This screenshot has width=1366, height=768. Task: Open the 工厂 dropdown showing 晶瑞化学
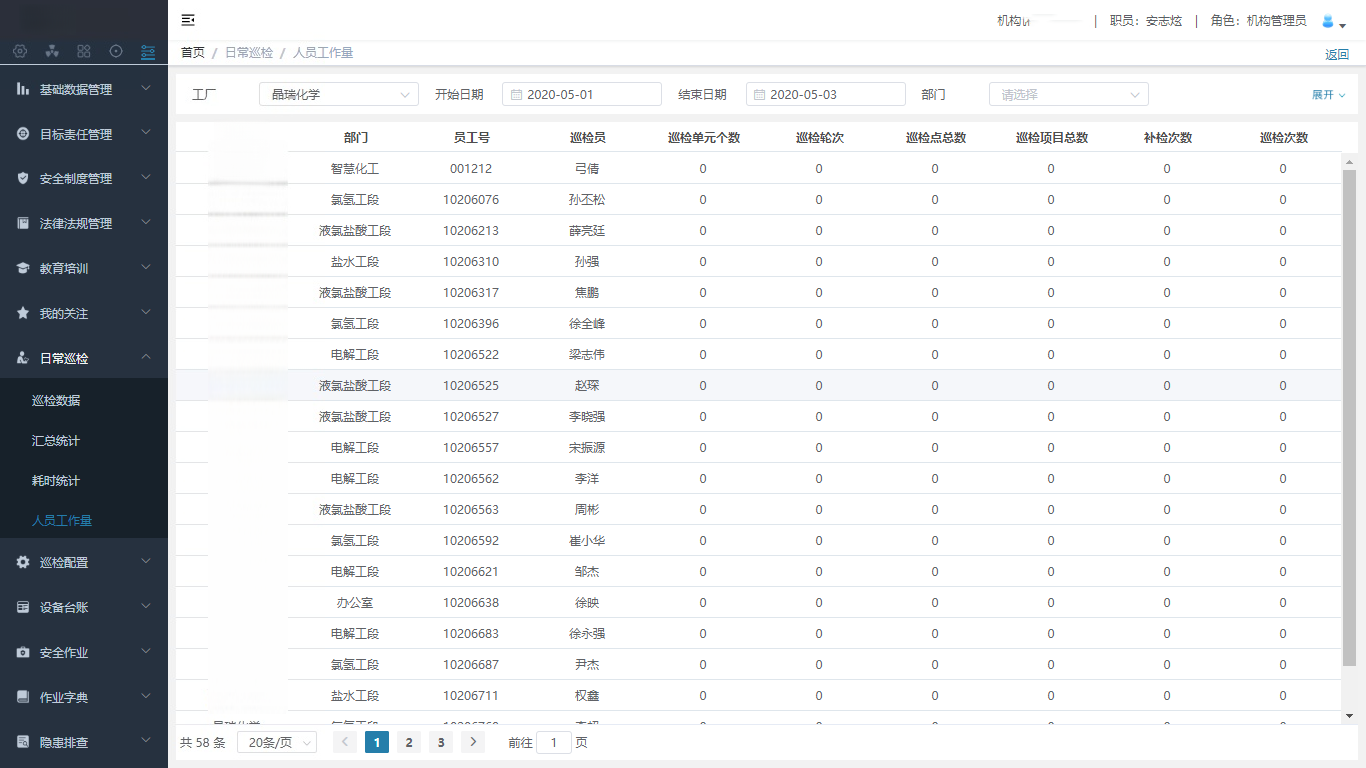(x=338, y=94)
